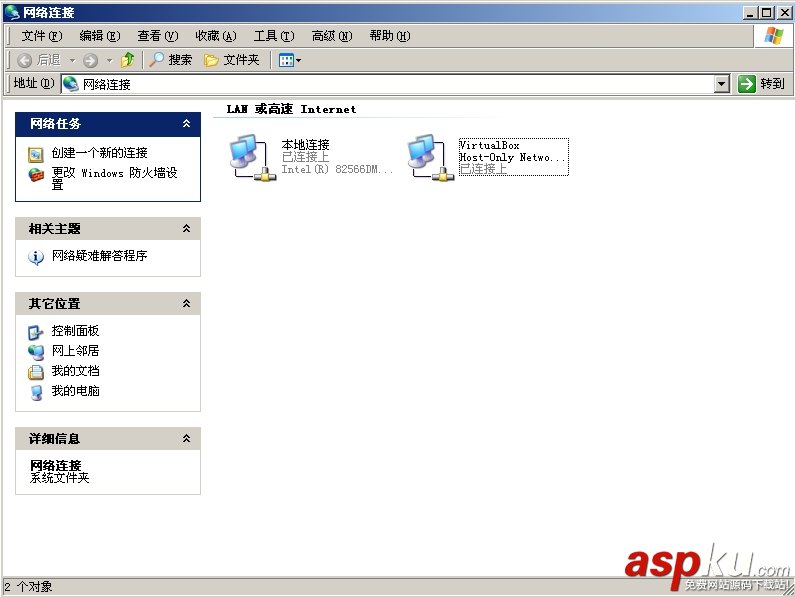The width and height of the screenshot is (795, 597).
Task: Click the firewall brick wall icon
Action: [x=35, y=174]
